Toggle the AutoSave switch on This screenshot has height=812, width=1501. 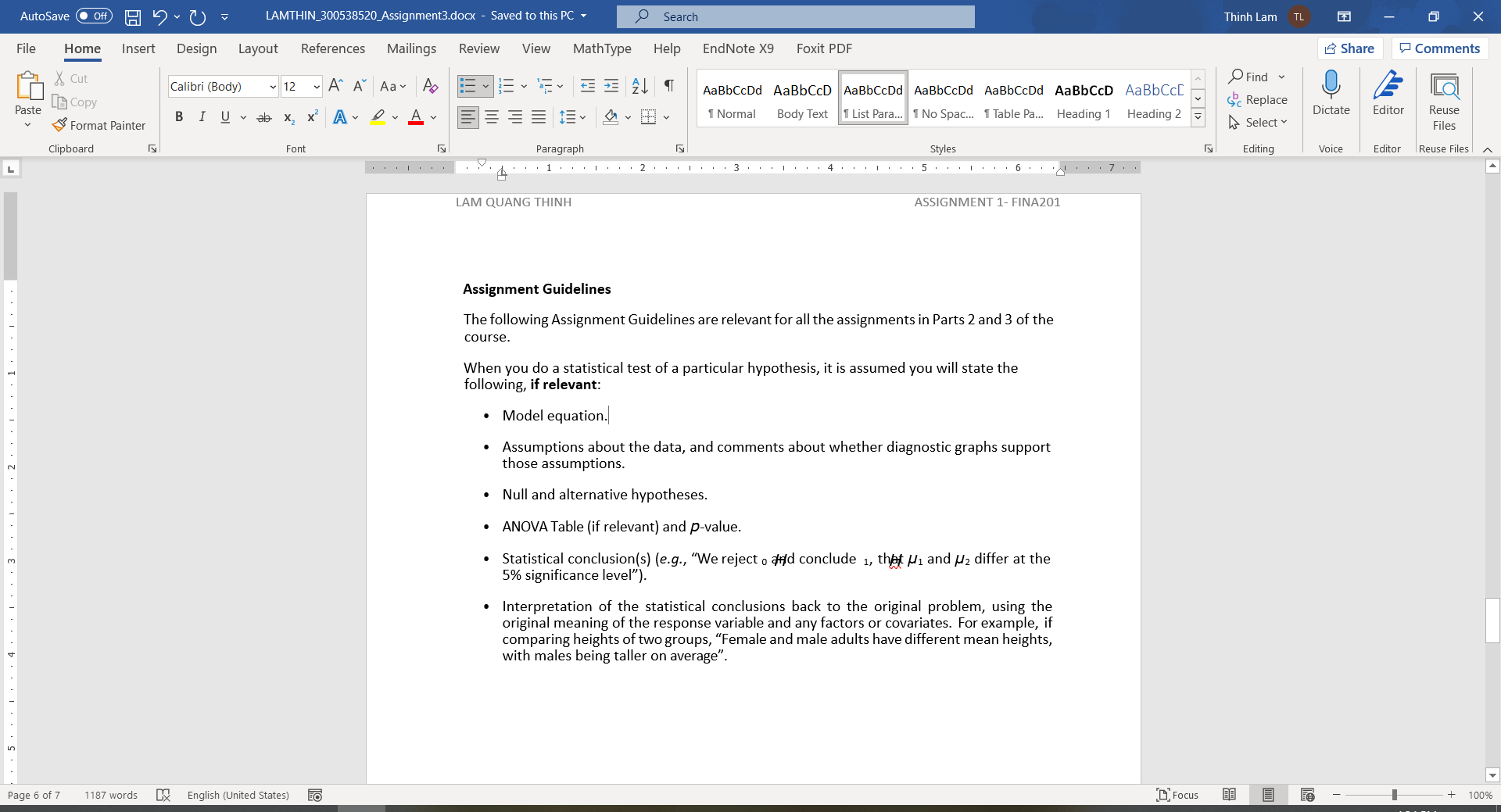(x=93, y=16)
